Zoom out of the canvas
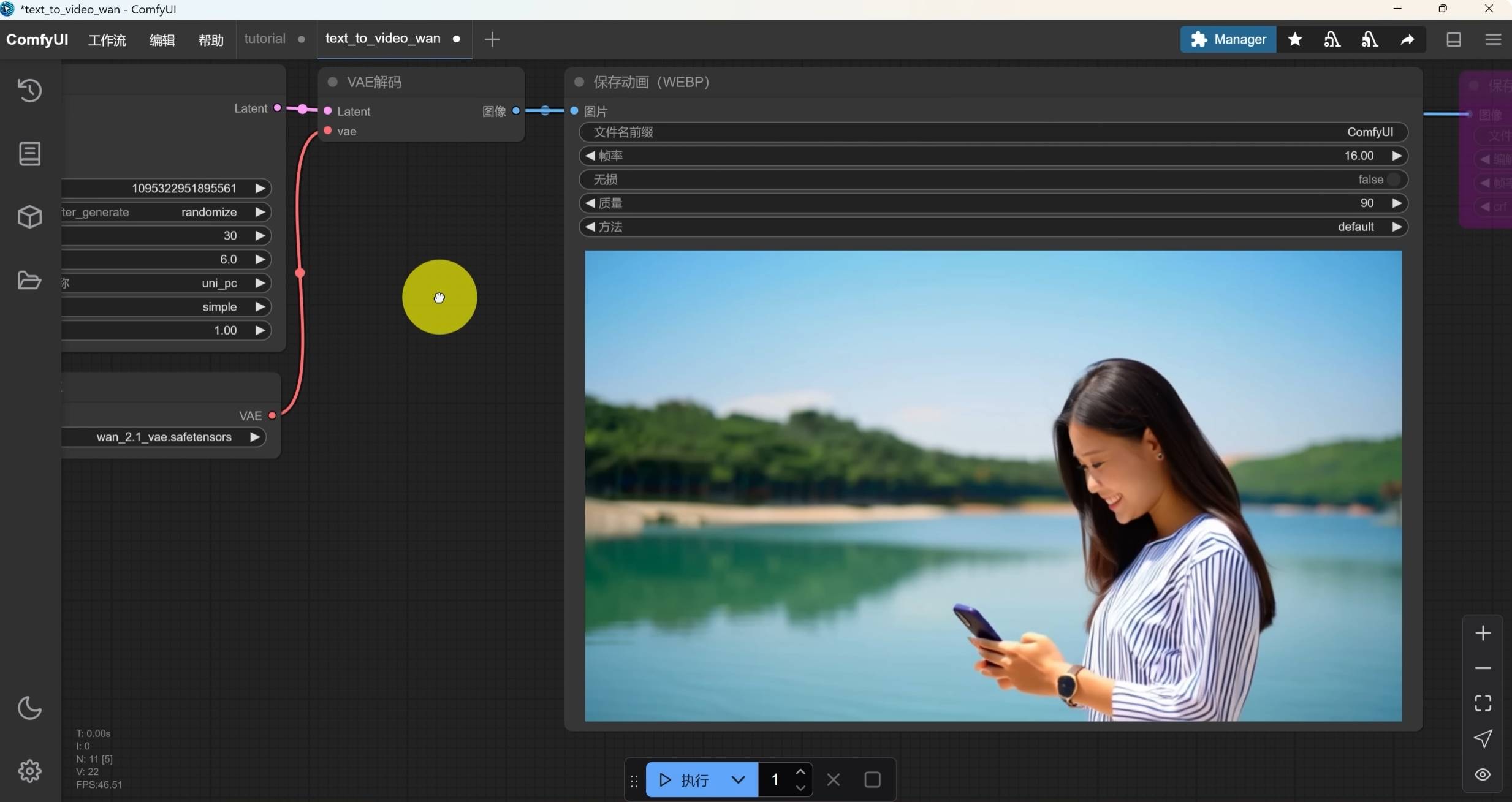 coord(1483,668)
